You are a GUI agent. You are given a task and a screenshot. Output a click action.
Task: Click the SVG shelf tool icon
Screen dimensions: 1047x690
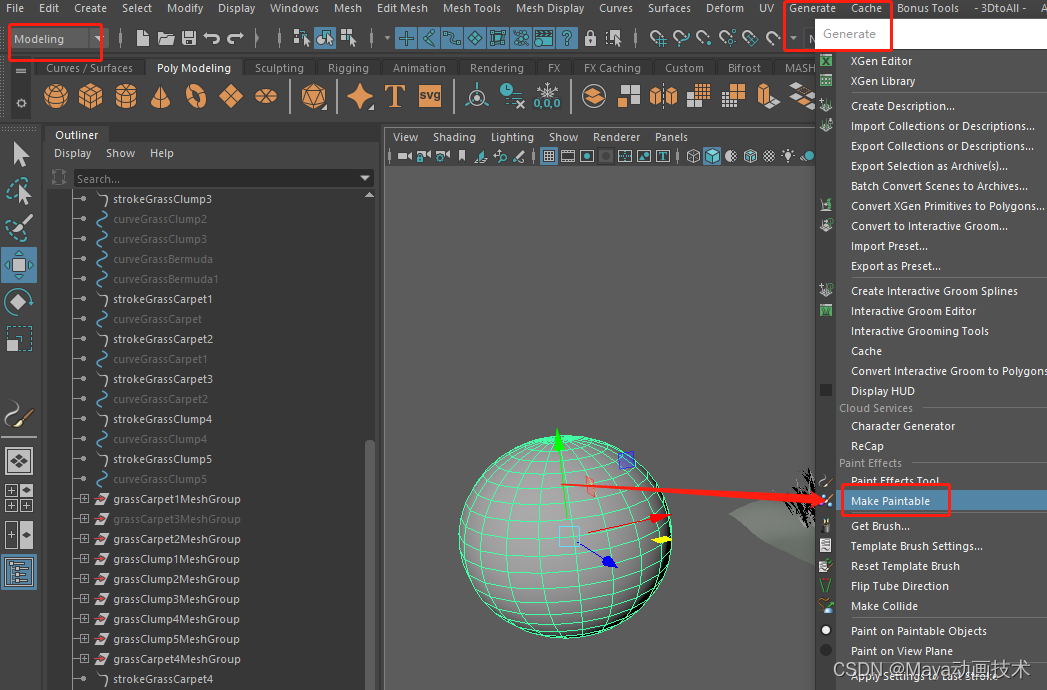click(429, 96)
